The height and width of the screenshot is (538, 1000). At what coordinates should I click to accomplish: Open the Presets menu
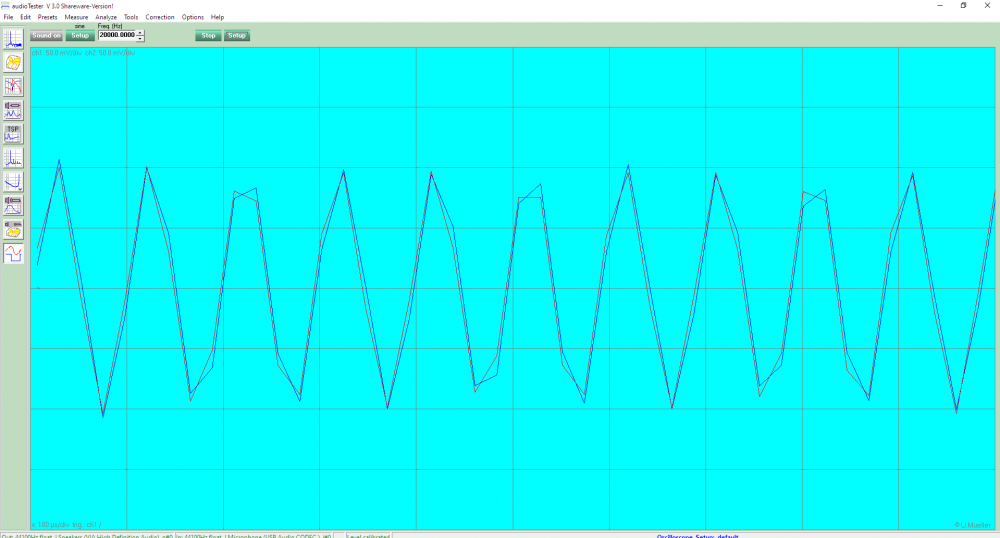(47, 17)
